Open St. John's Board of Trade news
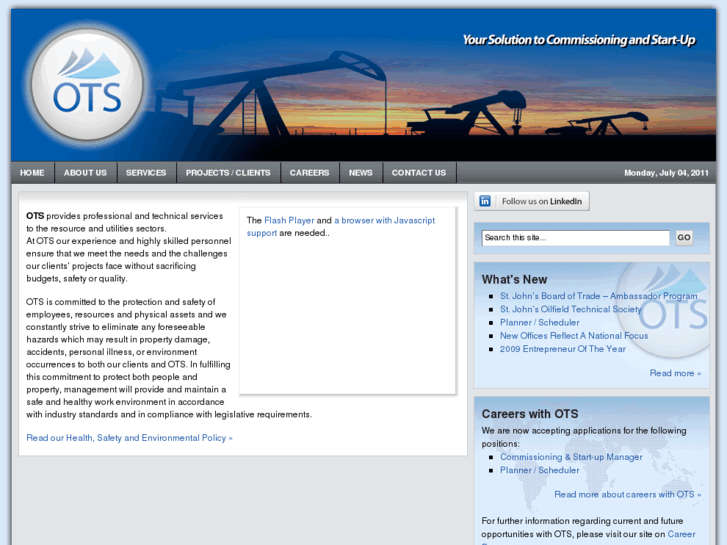Image resolution: width=727 pixels, height=545 pixels. 598,296
